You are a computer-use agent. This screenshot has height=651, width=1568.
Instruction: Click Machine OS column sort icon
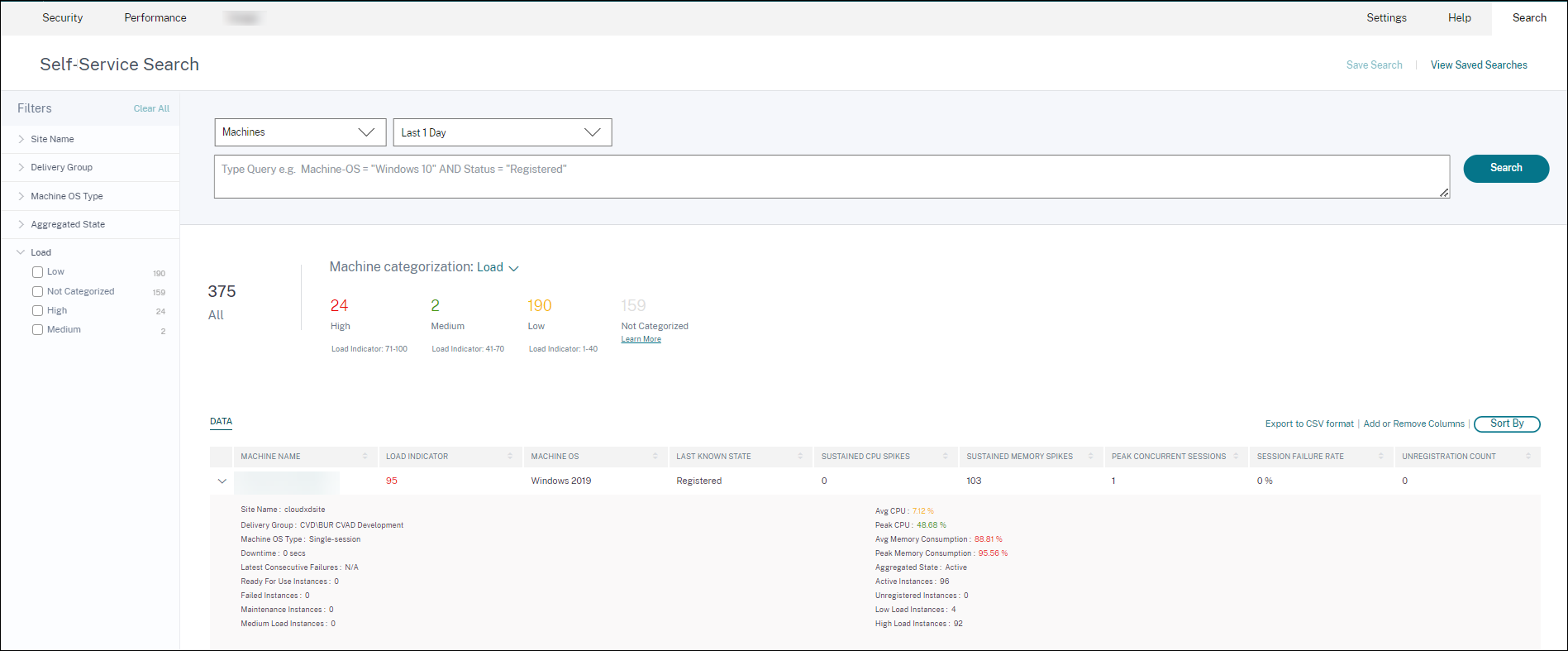tap(655, 457)
